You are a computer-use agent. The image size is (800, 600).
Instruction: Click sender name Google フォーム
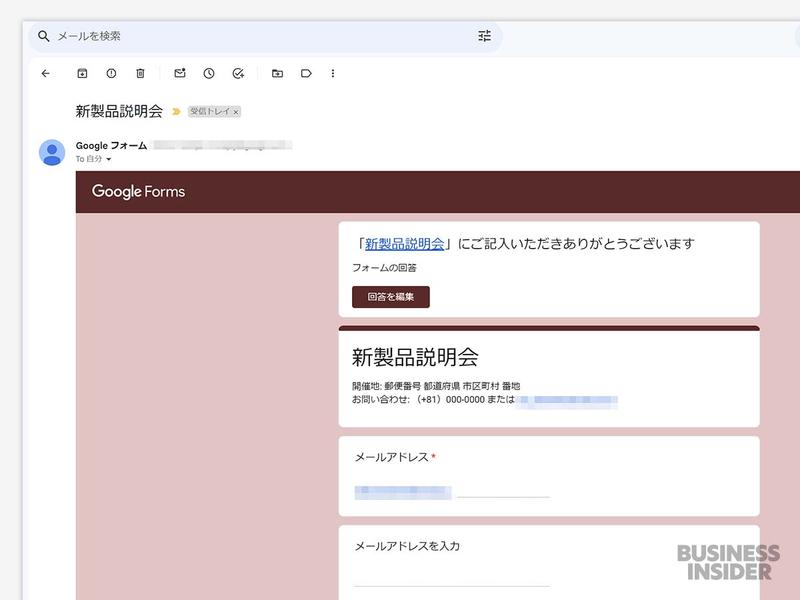111,145
